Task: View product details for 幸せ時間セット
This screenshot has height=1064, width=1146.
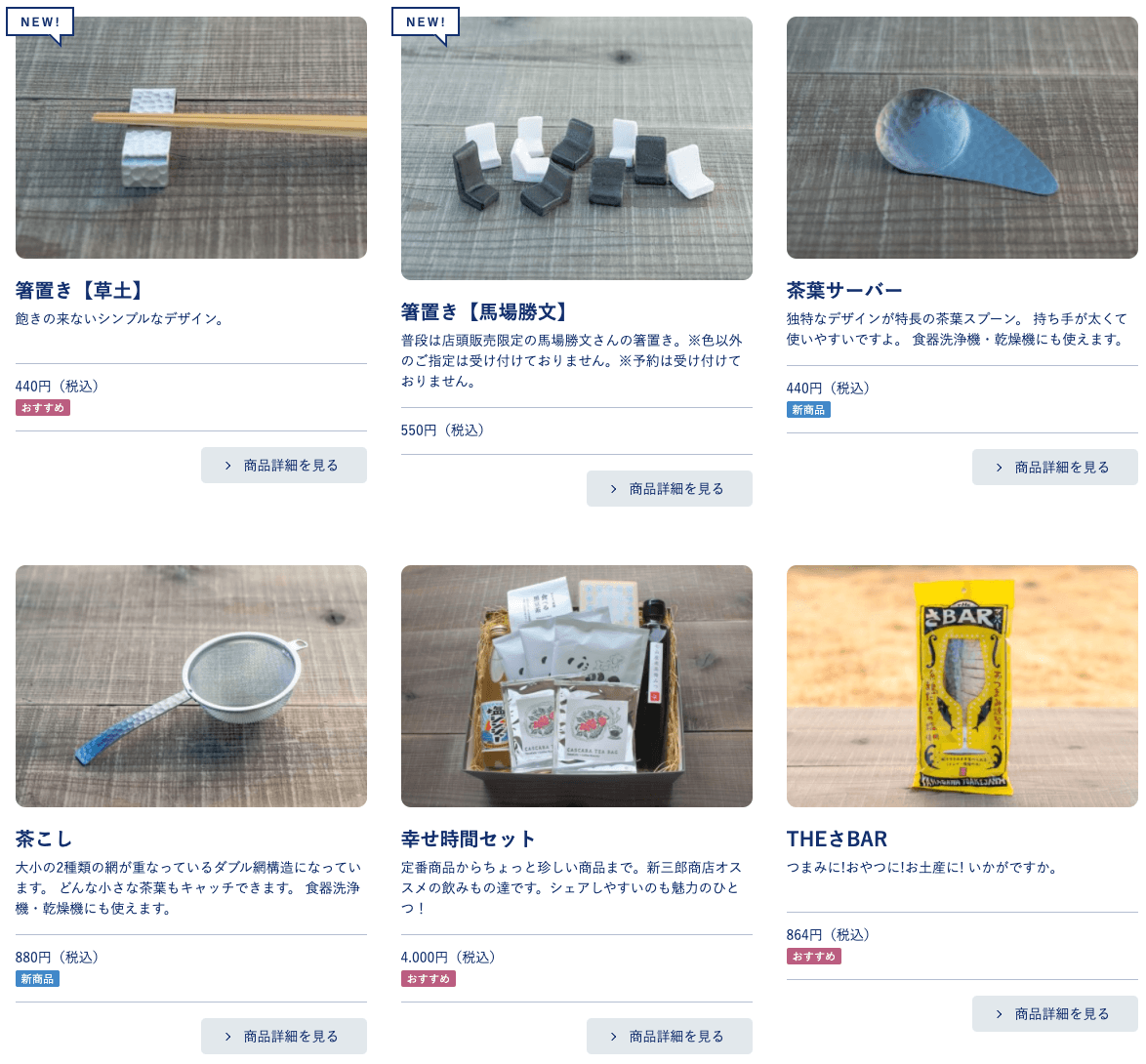Action: pos(670,1037)
